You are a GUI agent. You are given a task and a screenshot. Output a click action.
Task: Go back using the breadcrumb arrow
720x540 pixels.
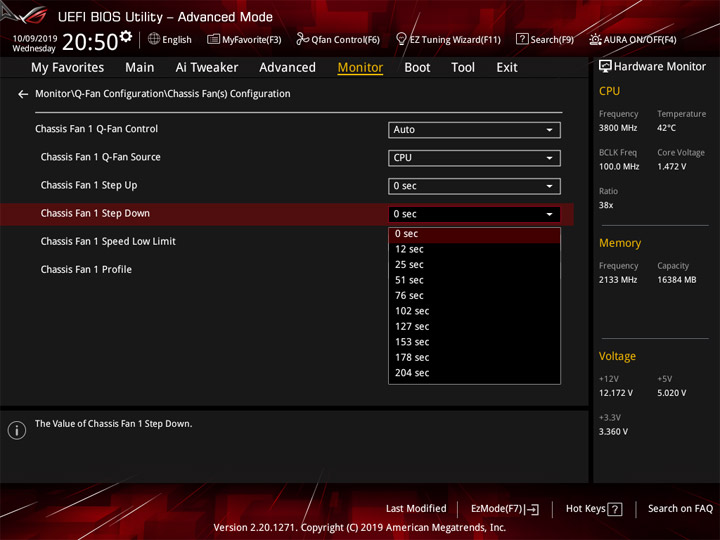(23, 94)
